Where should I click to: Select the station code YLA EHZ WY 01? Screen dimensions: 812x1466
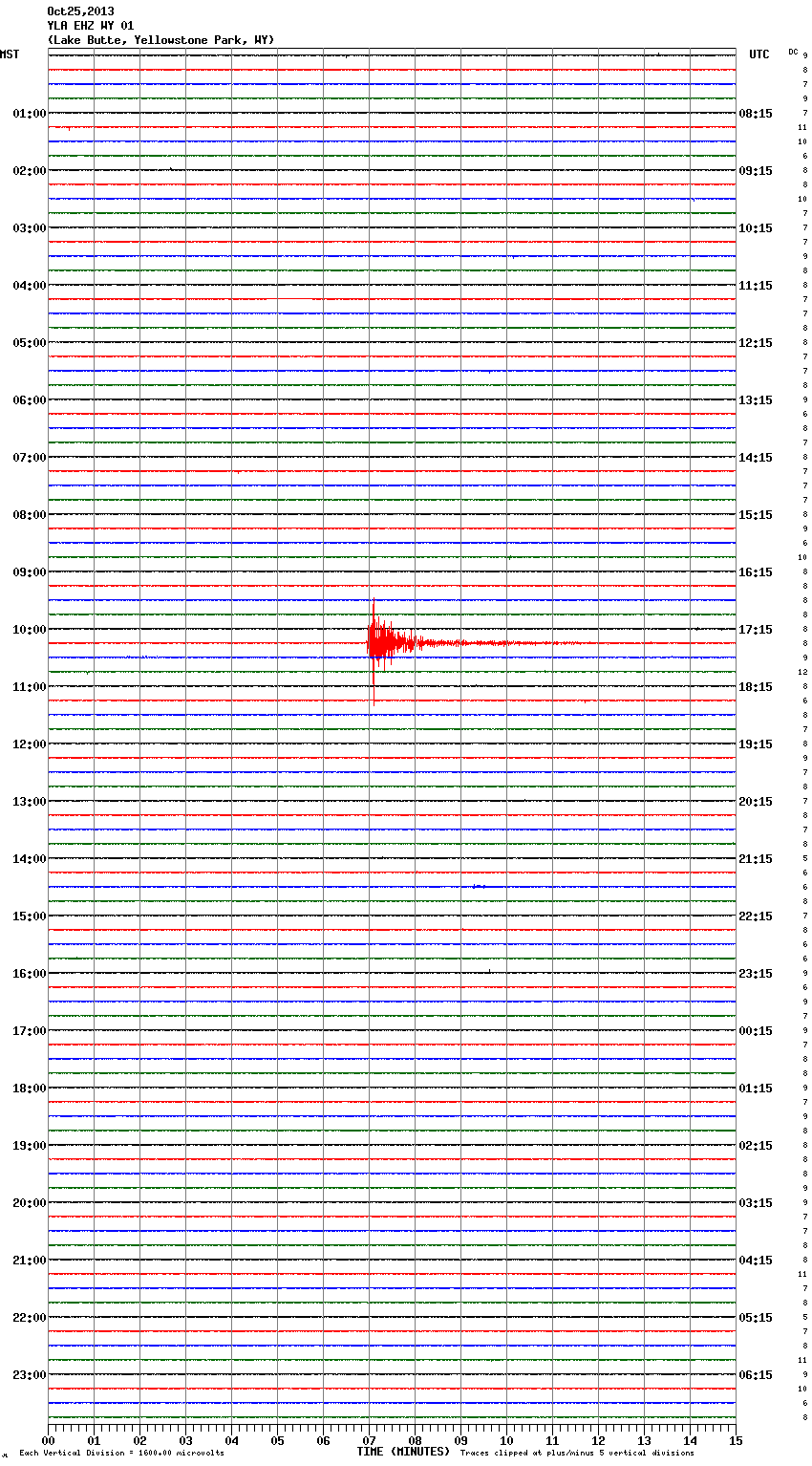91,26
